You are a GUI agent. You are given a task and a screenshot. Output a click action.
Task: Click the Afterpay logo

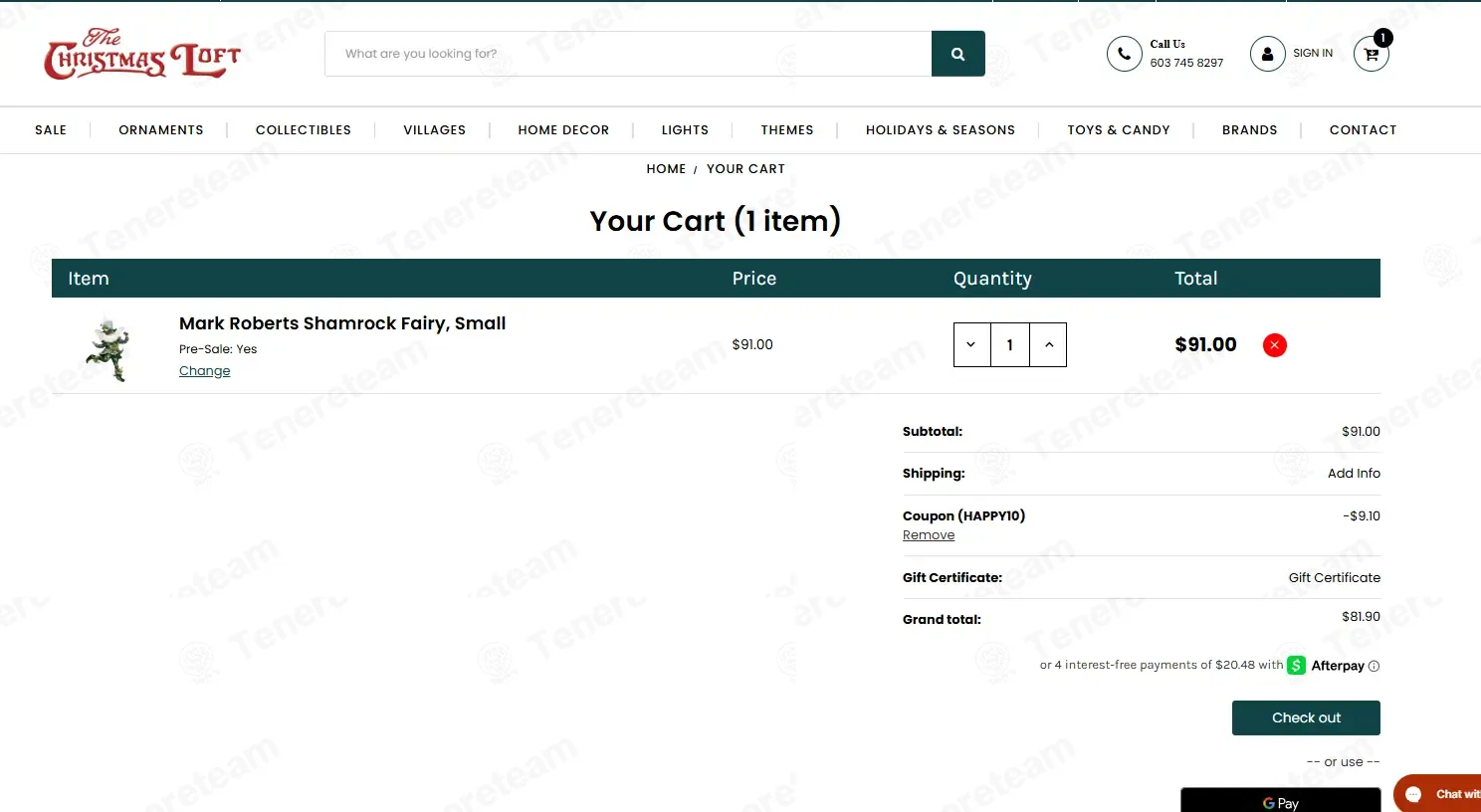tap(1326, 665)
